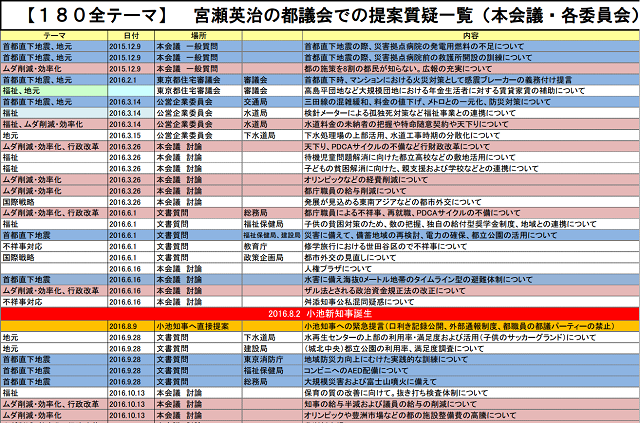Click the 交通局 cell

272,102
